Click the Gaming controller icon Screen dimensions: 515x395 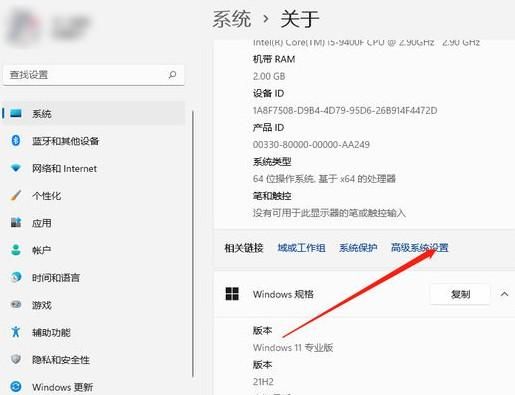tap(16, 304)
